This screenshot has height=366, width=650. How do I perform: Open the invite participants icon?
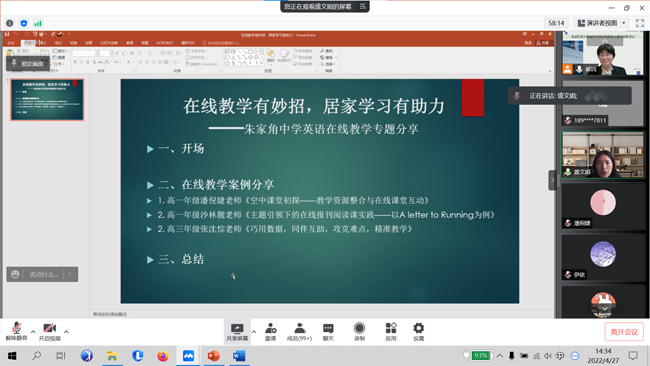(271, 332)
